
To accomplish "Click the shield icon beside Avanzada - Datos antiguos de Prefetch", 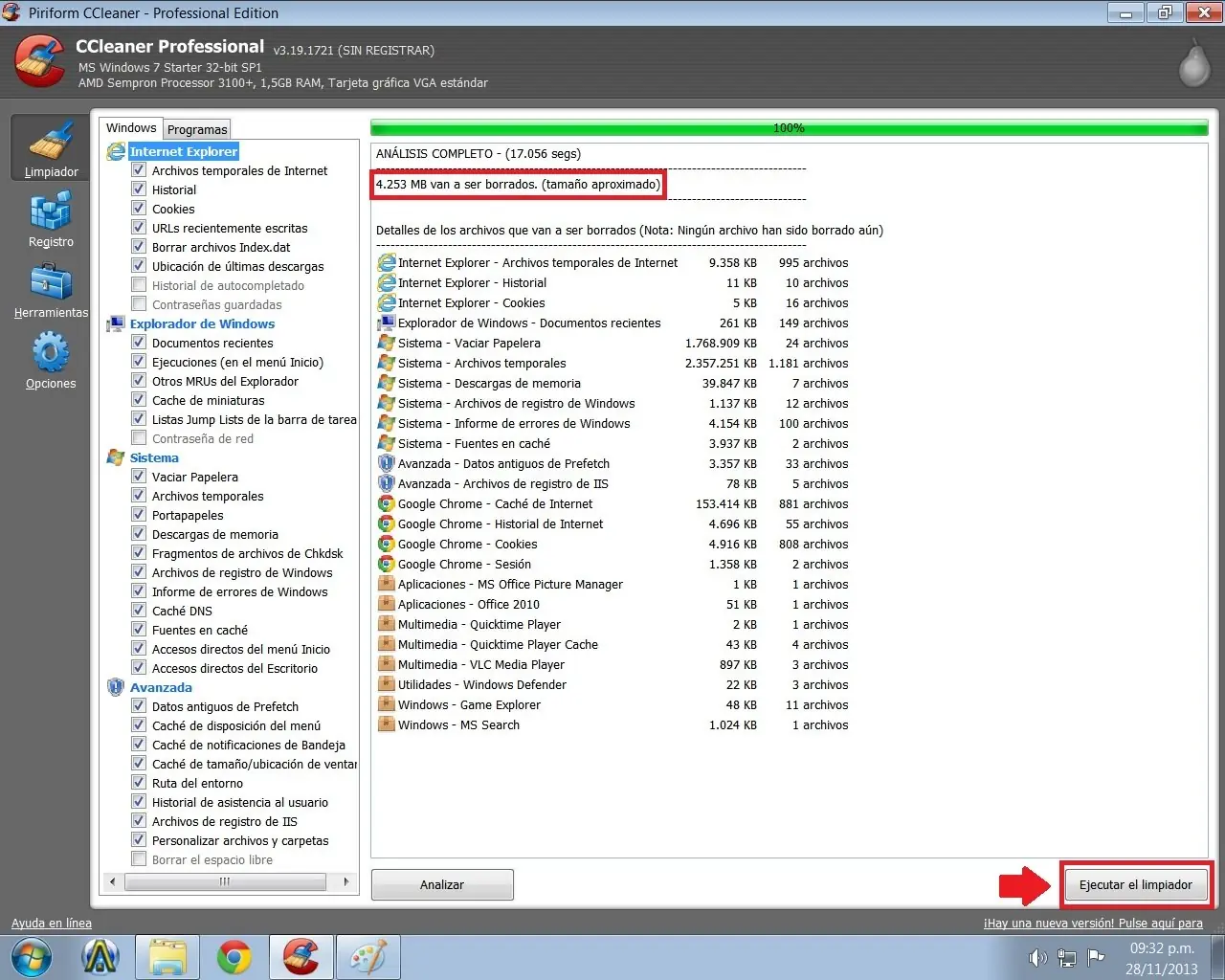I will tap(387, 463).
